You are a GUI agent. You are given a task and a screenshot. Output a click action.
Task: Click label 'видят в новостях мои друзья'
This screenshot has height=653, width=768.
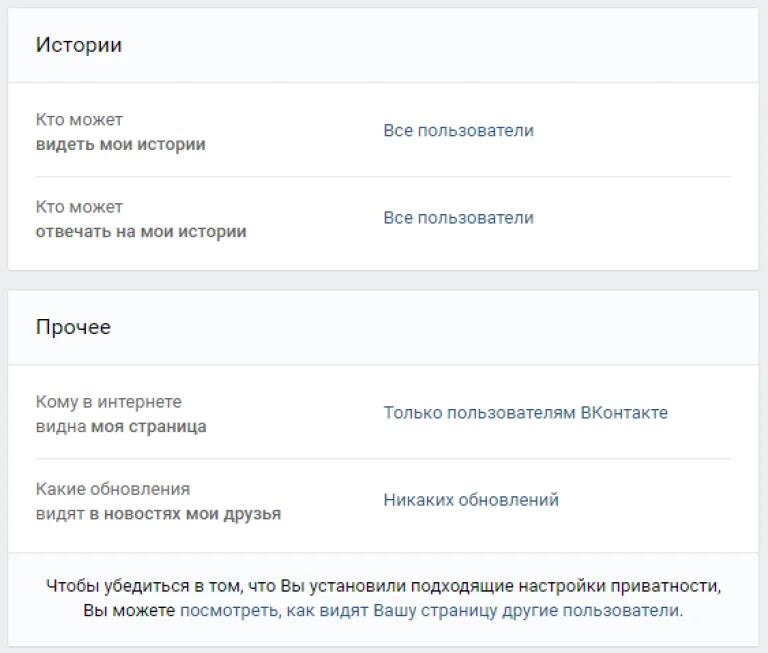pos(158,514)
